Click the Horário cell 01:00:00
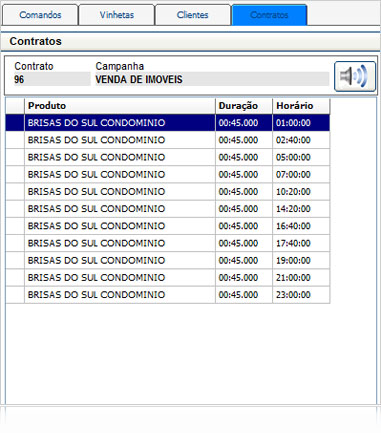This screenshot has width=381, height=433. click(301, 123)
